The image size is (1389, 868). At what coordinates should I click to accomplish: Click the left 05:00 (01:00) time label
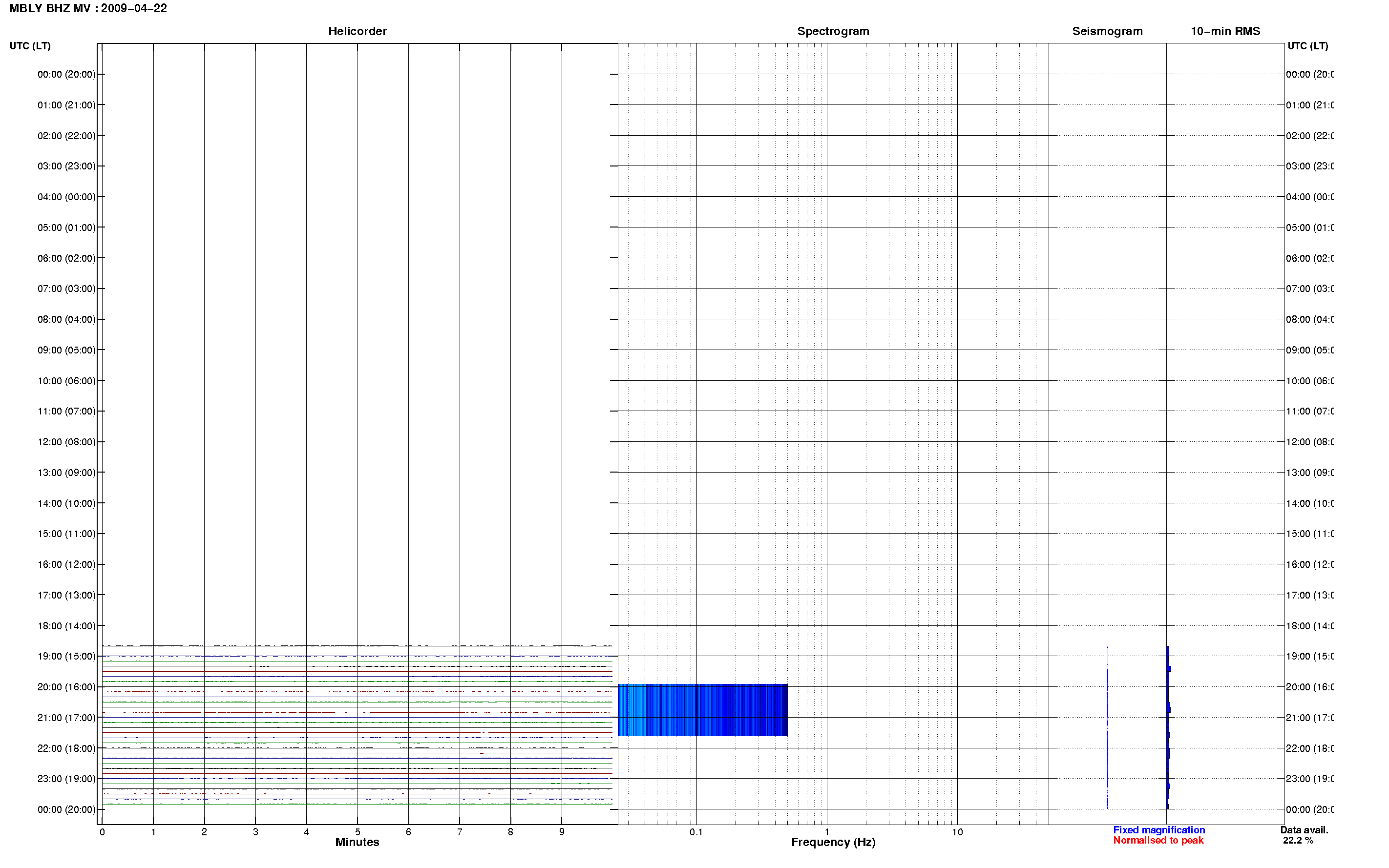(x=66, y=227)
